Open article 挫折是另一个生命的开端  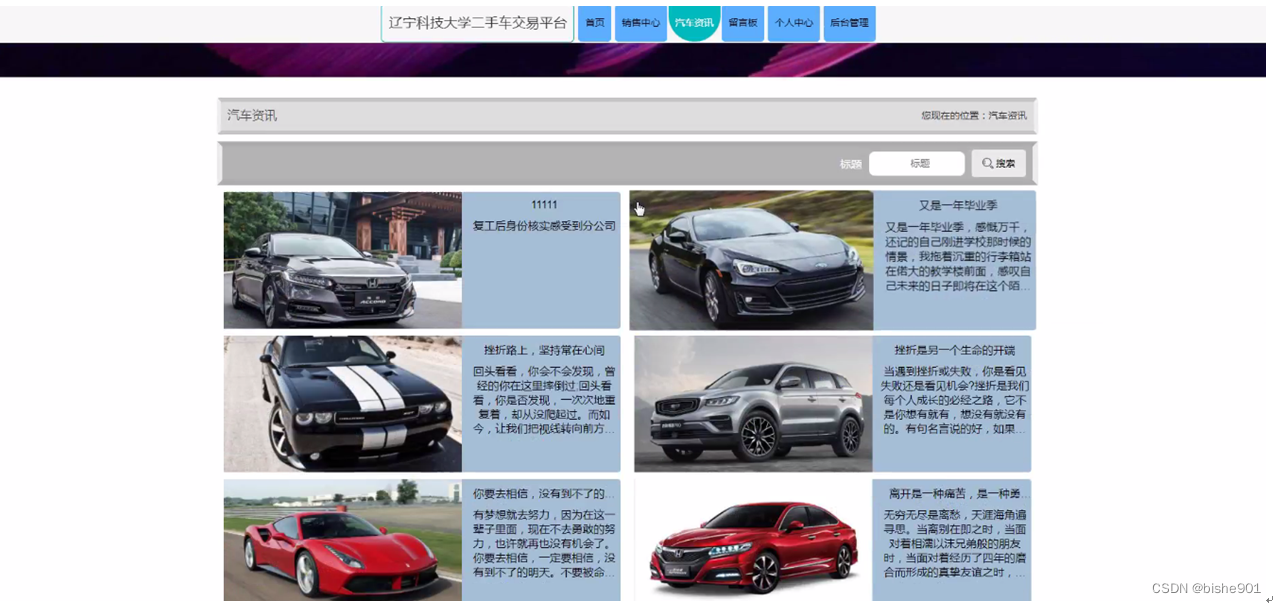point(954,350)
